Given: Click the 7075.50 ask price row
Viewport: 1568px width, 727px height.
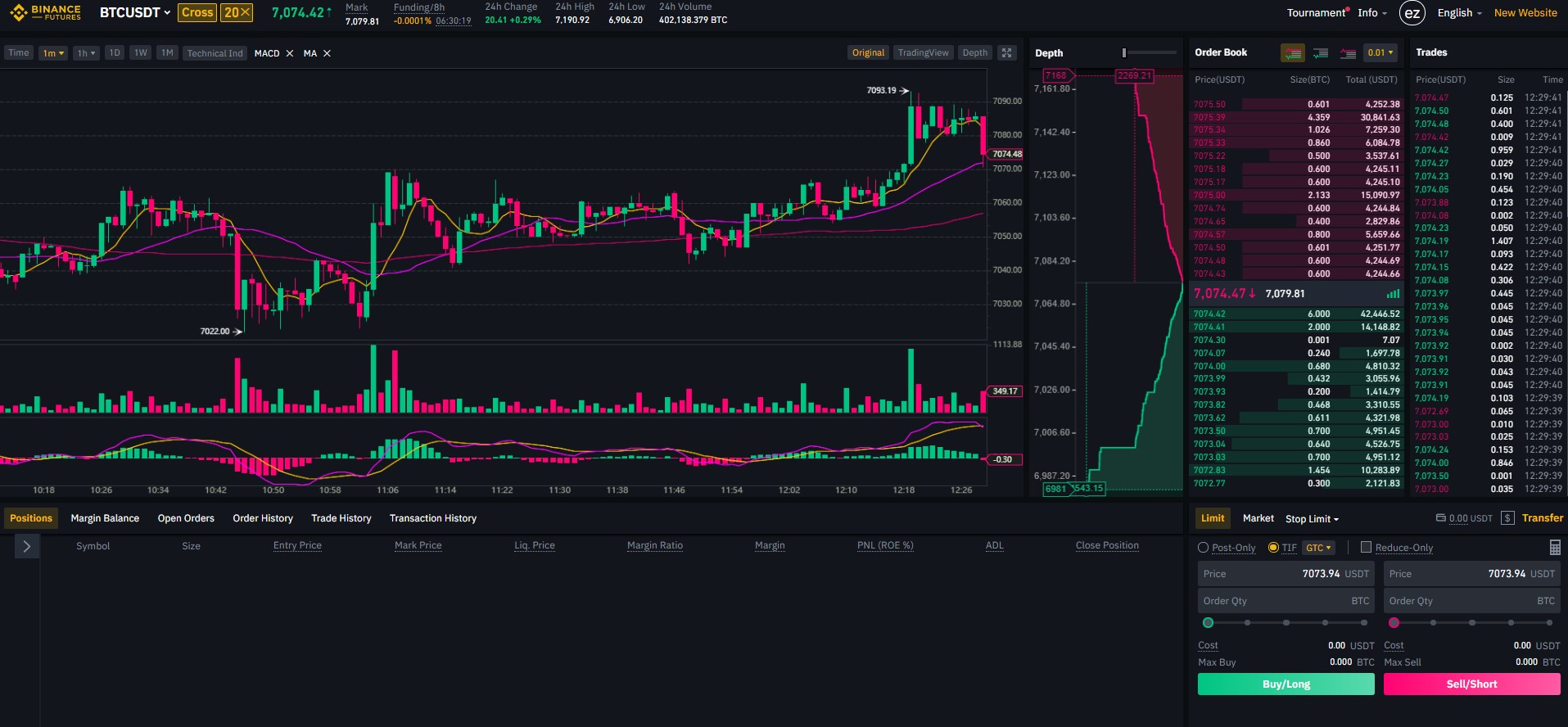Looking at the screenshot, I should pyautogui.click(x=1296, y=104).
